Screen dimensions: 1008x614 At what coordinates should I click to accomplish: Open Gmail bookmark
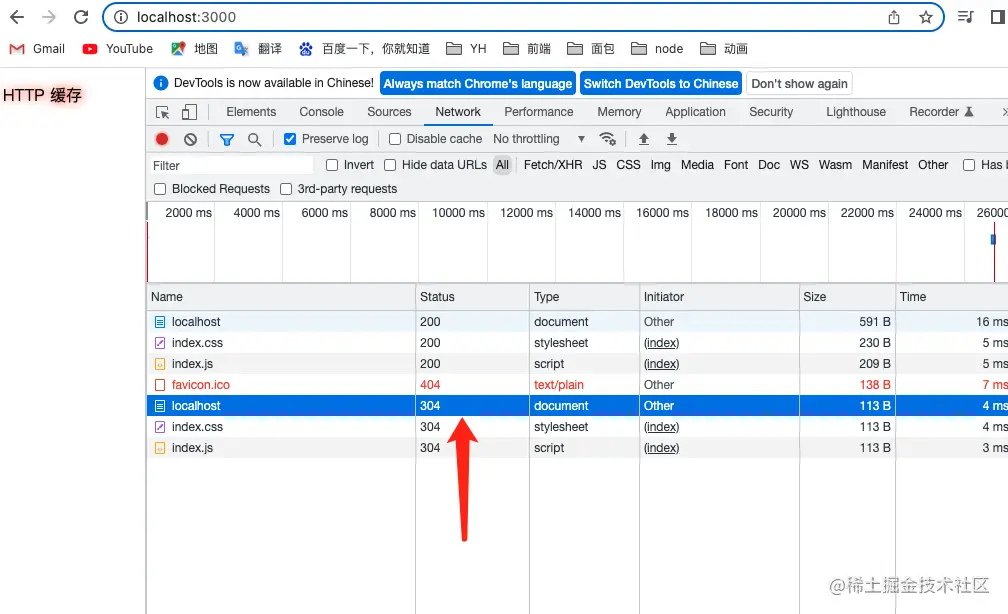(38, 49)
